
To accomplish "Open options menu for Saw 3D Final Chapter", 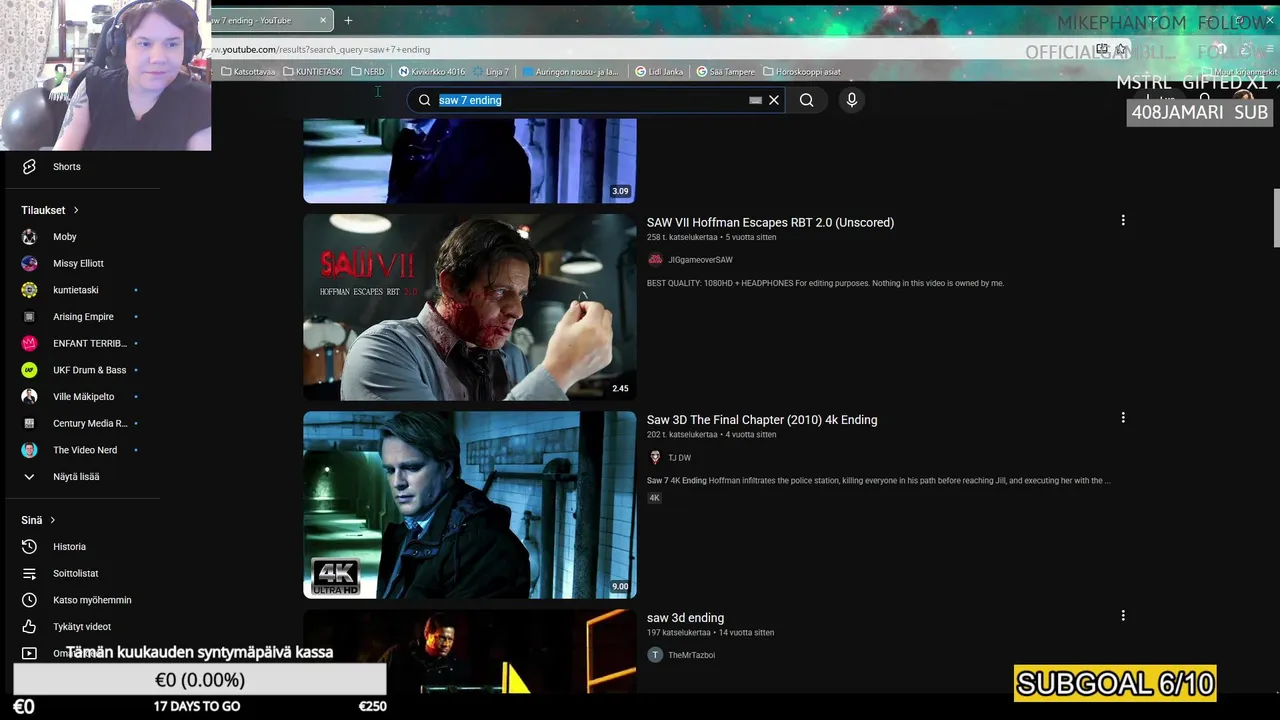I will [1123, 418].
